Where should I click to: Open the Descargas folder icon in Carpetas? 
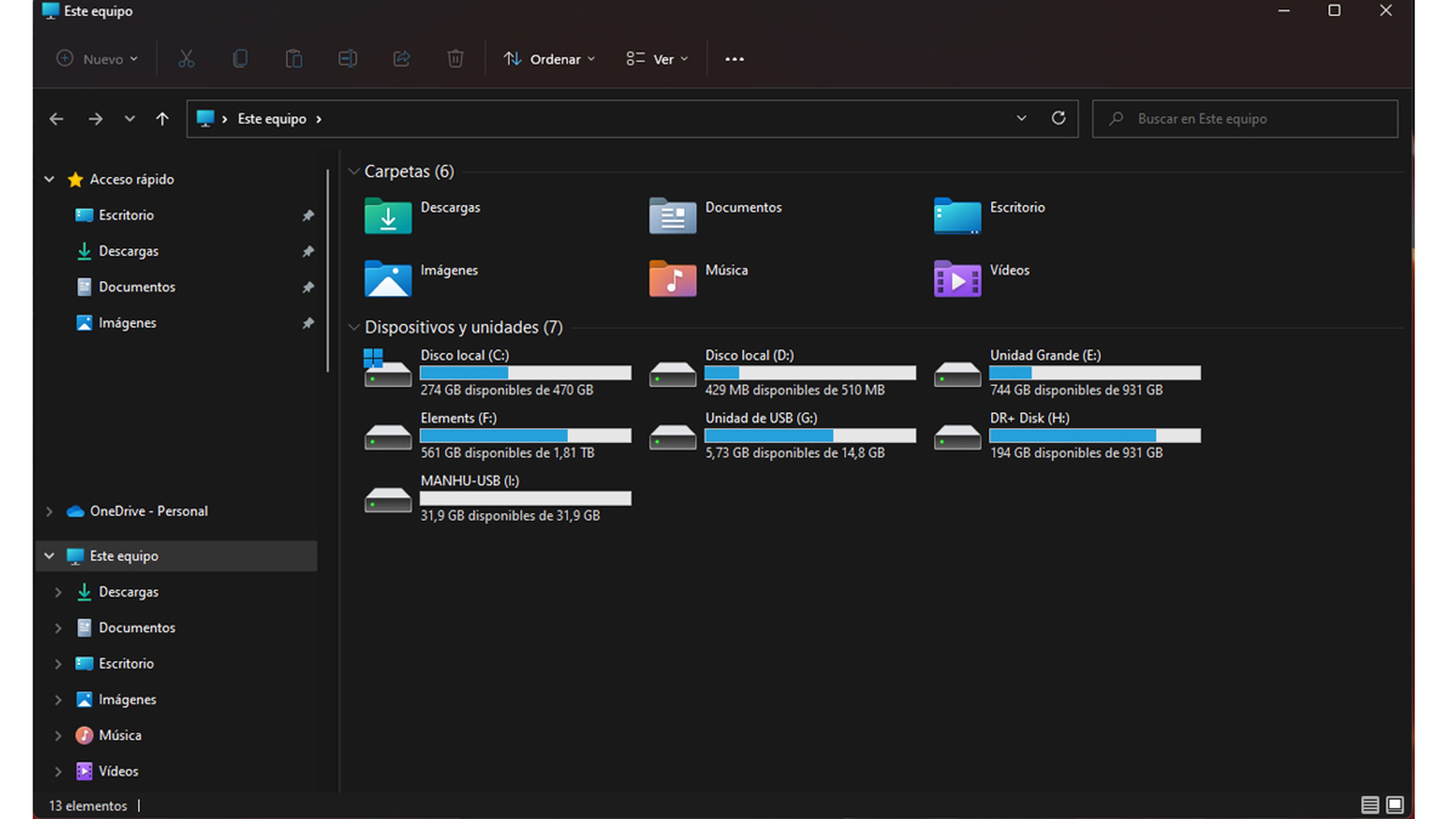388,215
